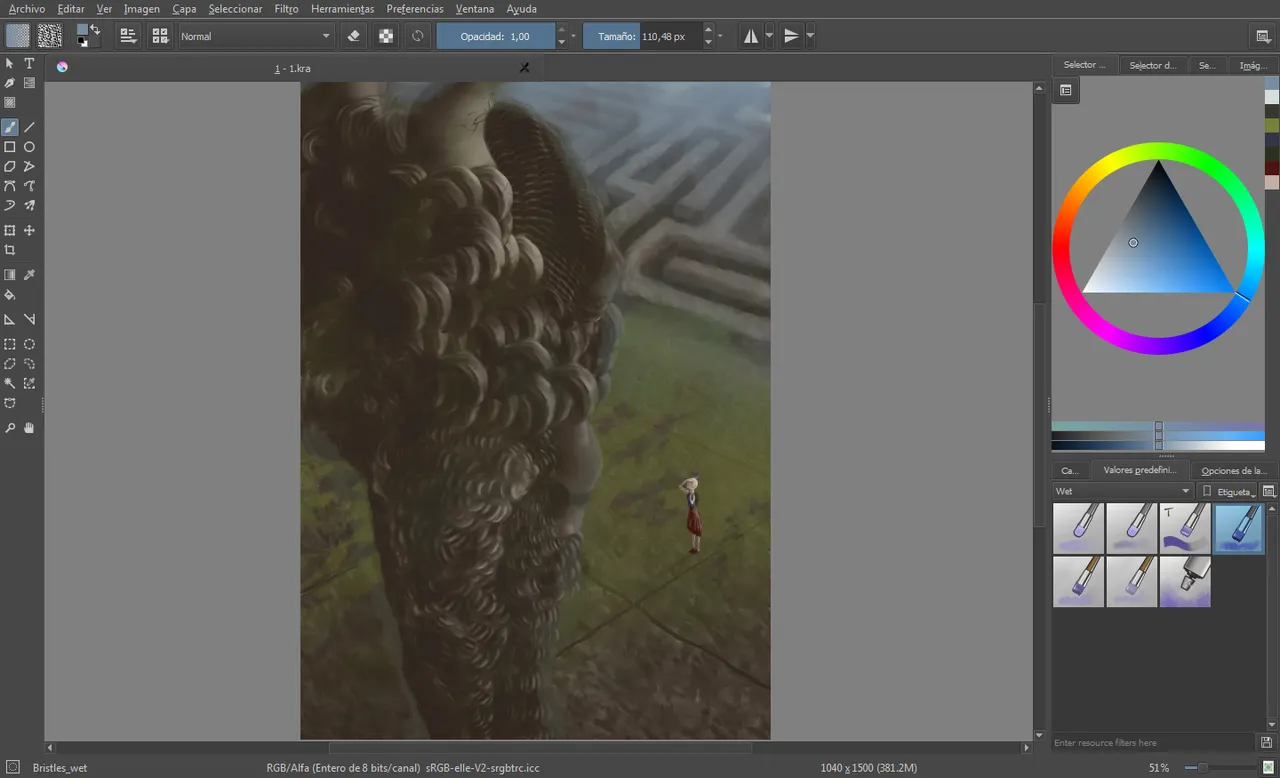
Task: Open color selector settings icon
Action: pos(1066,90)
